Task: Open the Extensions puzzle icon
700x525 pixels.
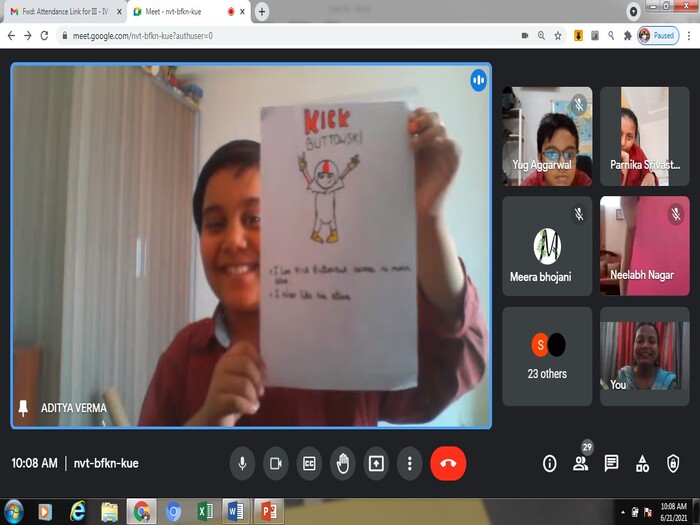Action: pos(628,36)
